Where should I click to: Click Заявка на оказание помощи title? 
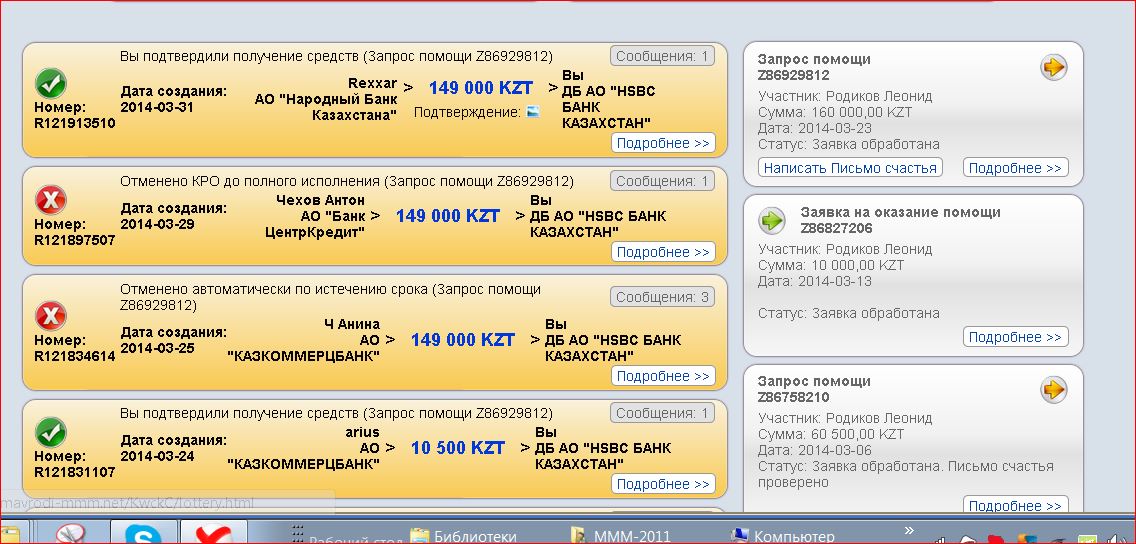point(901,212)
